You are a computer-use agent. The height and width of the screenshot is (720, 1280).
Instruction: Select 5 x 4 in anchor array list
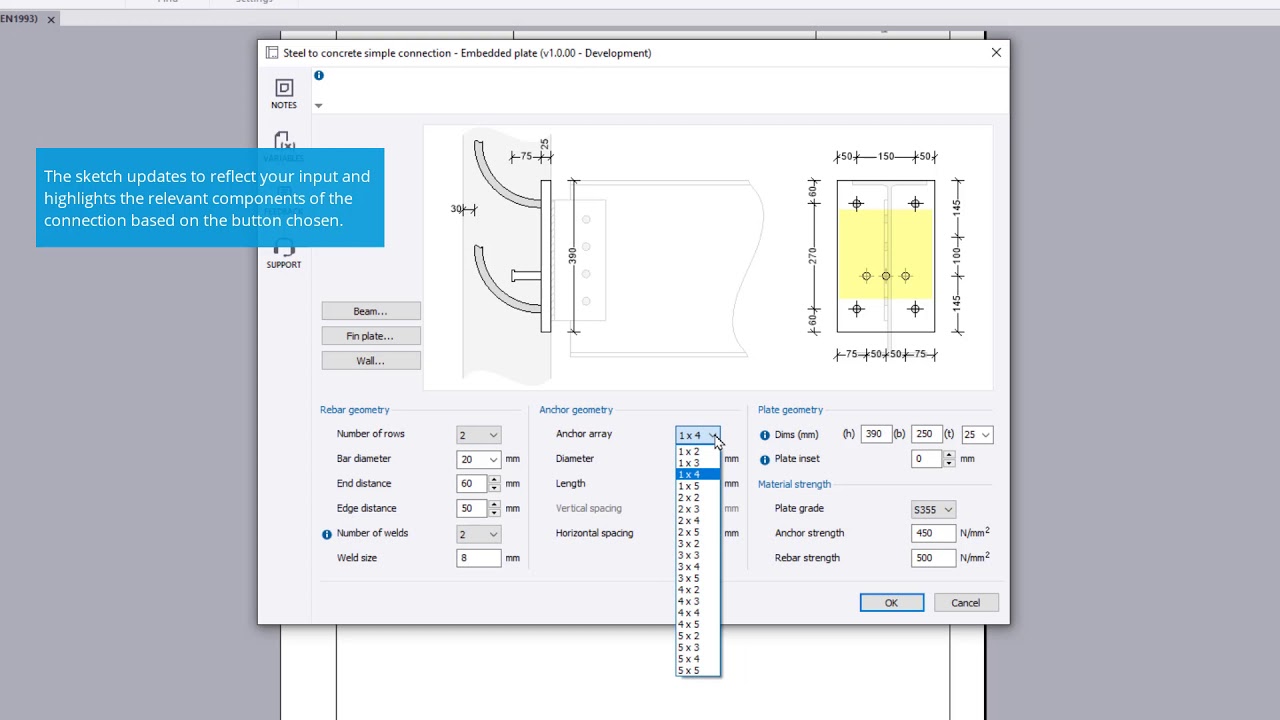(697, 659)
